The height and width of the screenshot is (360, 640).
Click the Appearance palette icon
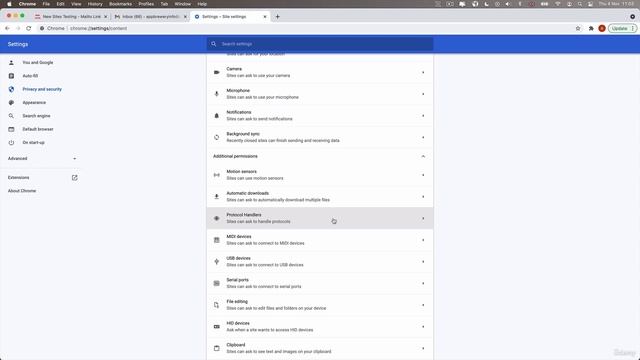(11, 102)
